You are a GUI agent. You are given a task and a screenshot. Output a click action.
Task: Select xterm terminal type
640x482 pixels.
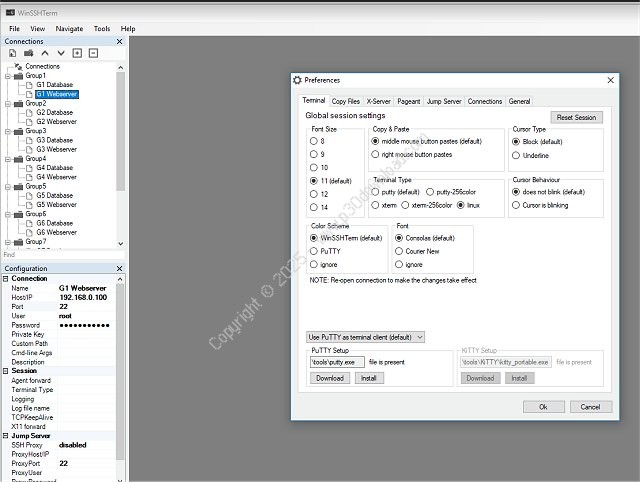[x=375, y=205]
